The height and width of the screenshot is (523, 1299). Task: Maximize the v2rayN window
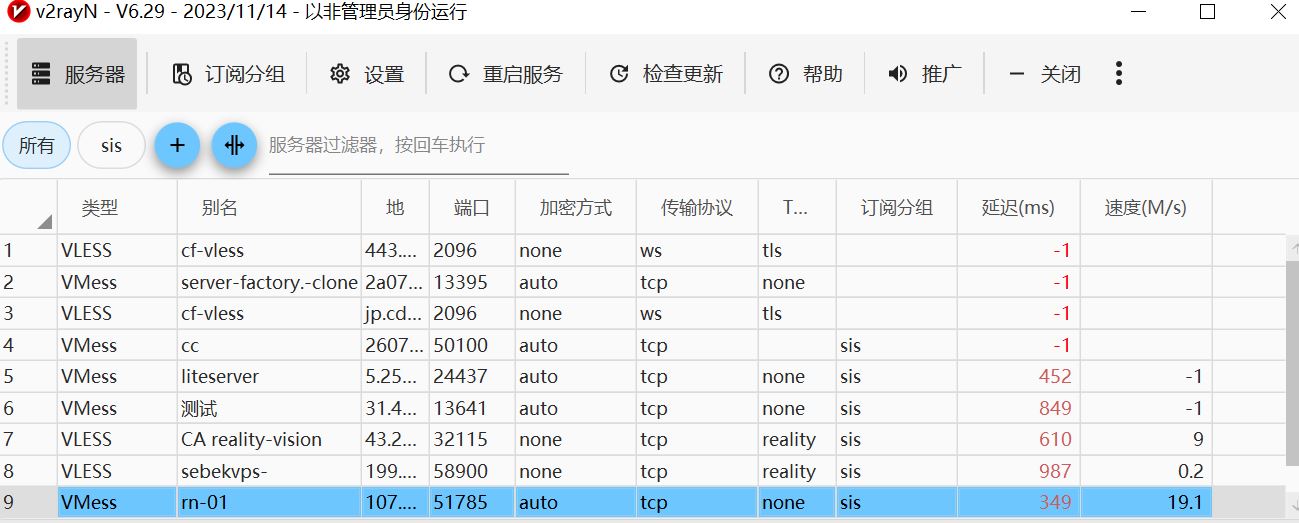[x=1207, y=12]
